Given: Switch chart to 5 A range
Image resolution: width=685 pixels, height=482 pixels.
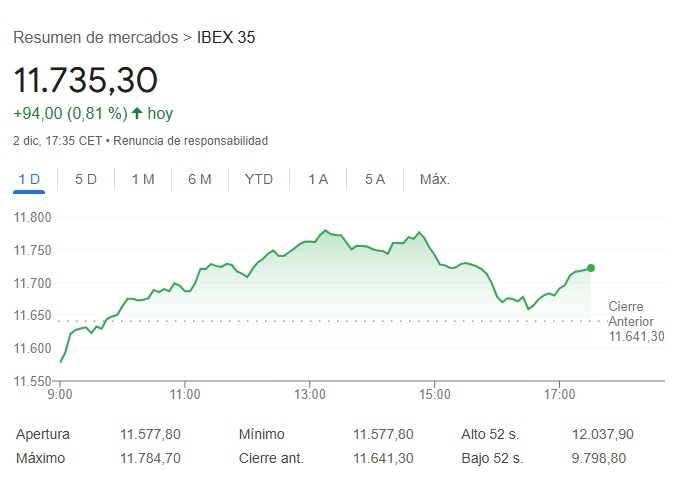Looking at the screenshot, I should [x=375, y=179].
